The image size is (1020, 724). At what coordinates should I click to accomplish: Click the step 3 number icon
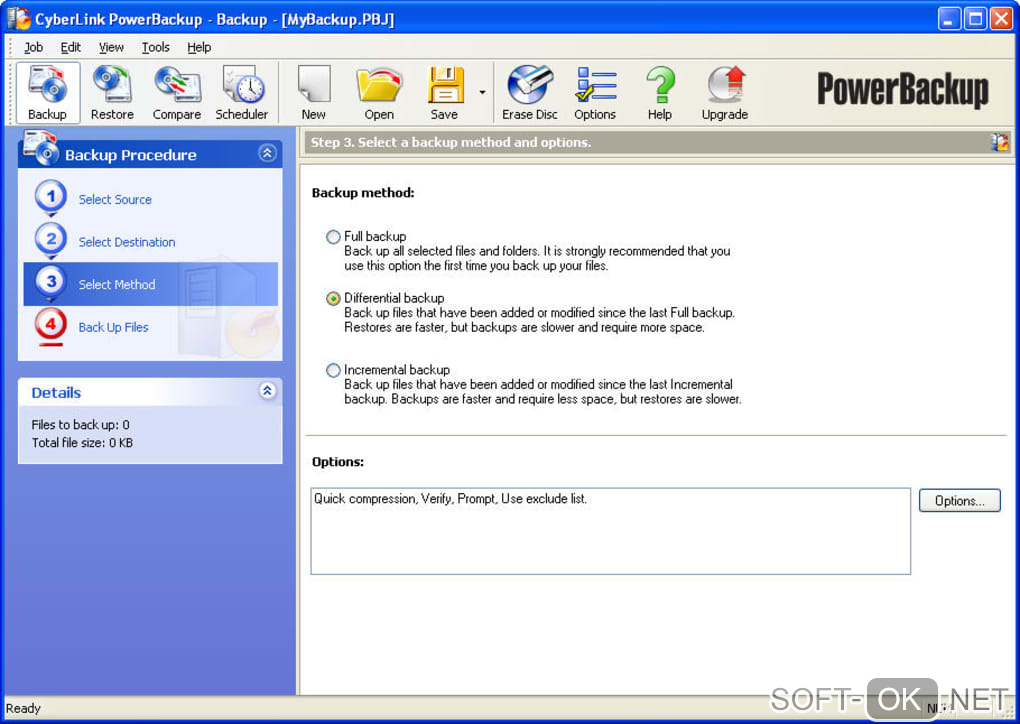(51, 282)
